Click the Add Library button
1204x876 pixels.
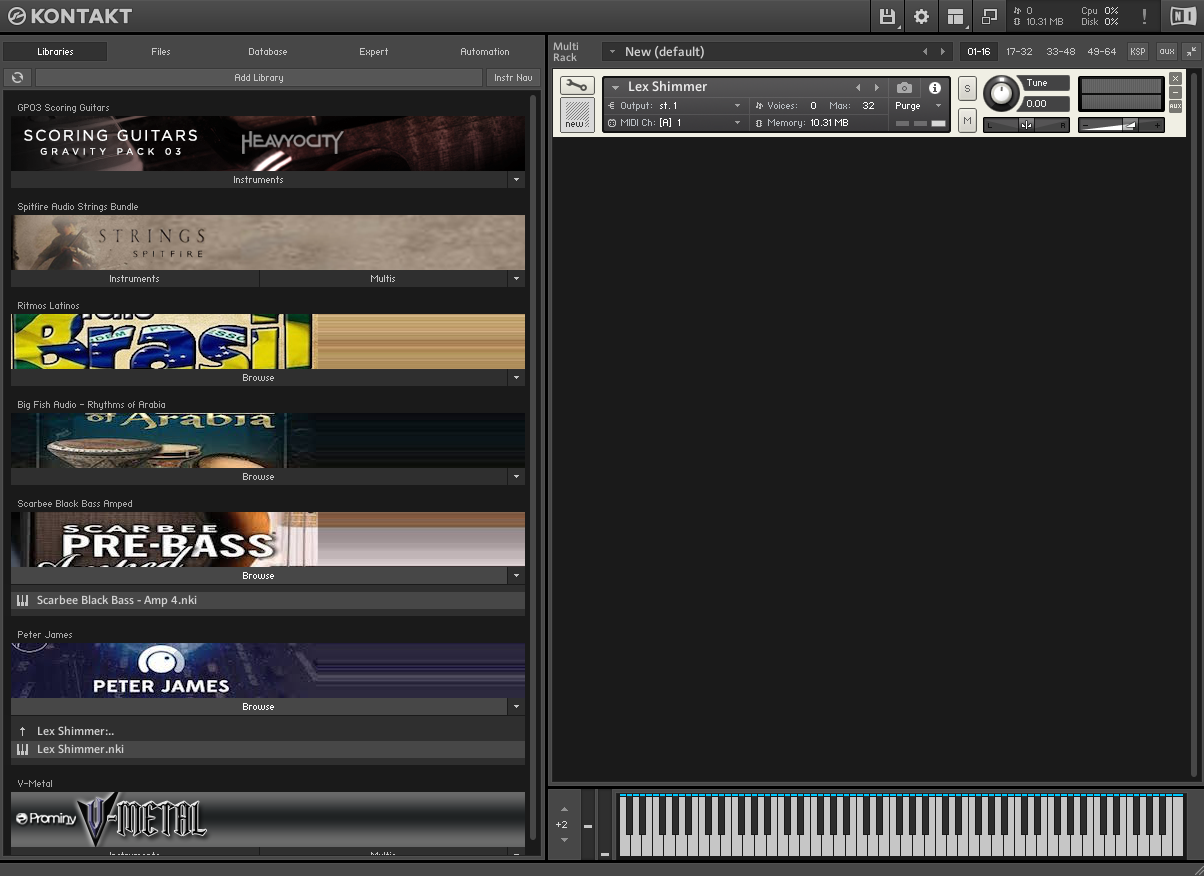[x=259, y=77]
